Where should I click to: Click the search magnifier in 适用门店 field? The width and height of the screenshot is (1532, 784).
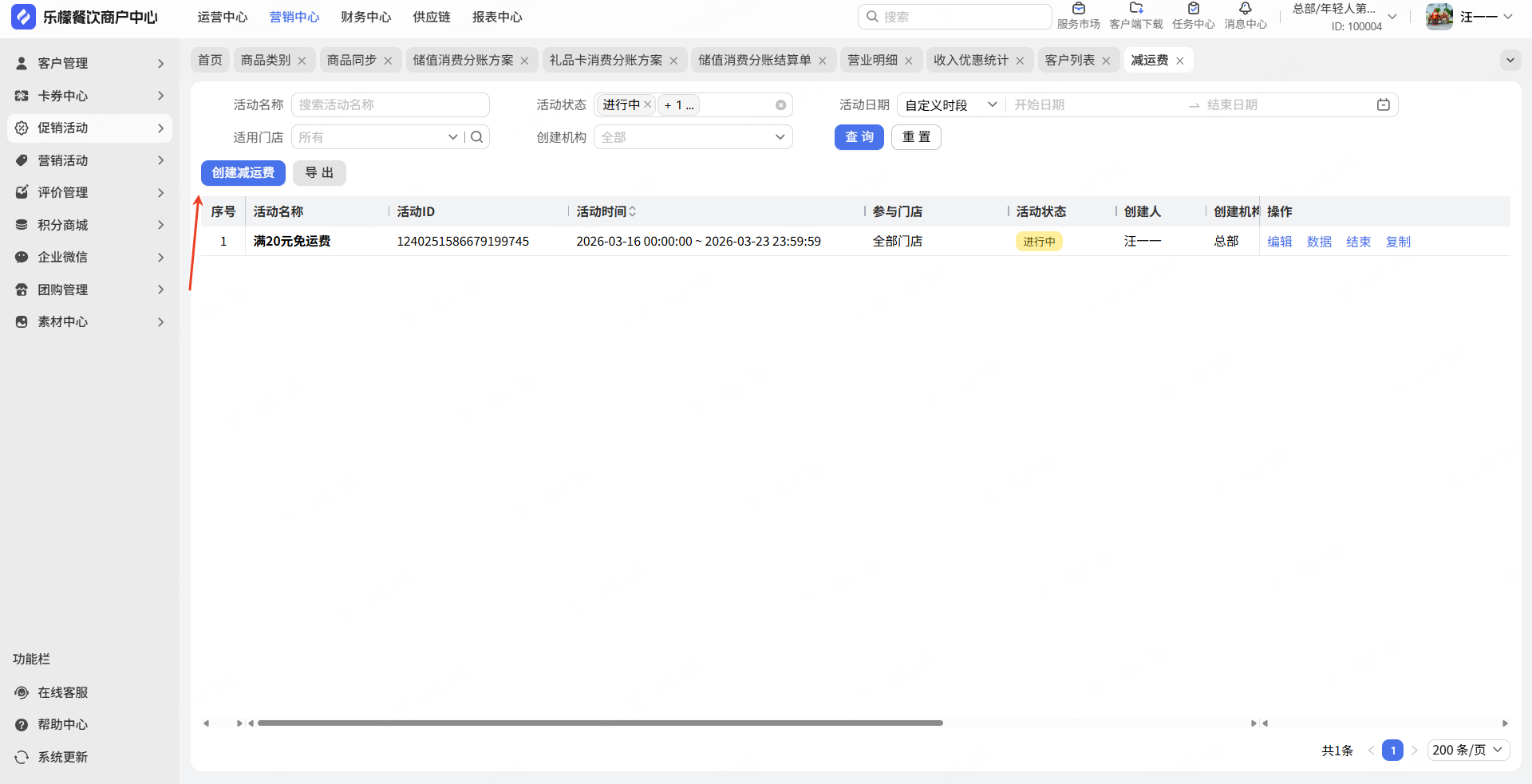pyautogui.click(x=477, y=137)
